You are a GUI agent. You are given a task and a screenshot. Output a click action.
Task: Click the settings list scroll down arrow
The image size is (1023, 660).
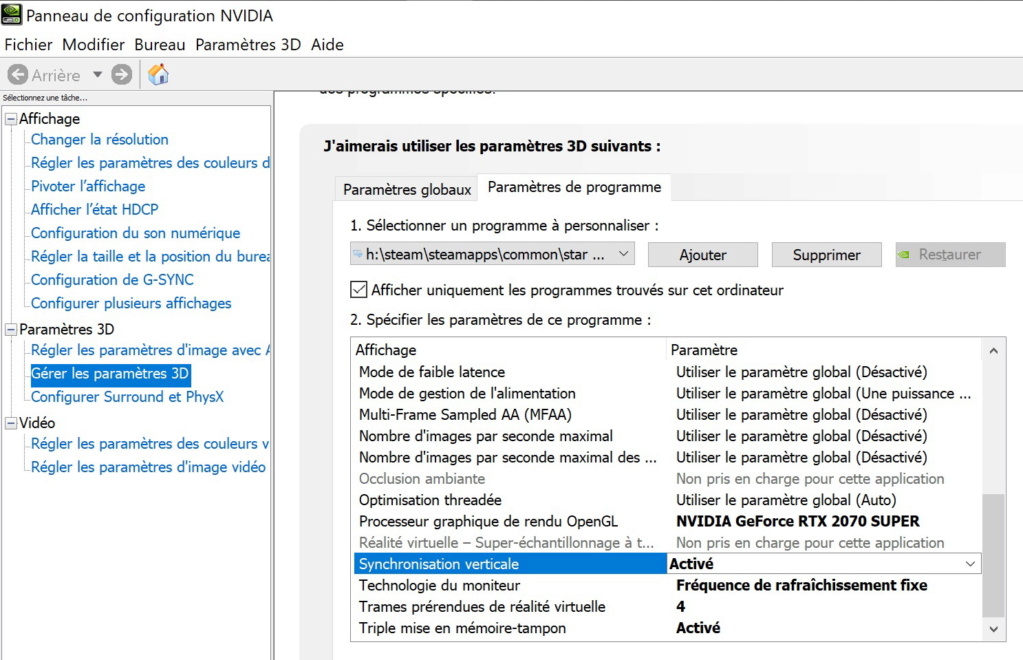[994, 629]
